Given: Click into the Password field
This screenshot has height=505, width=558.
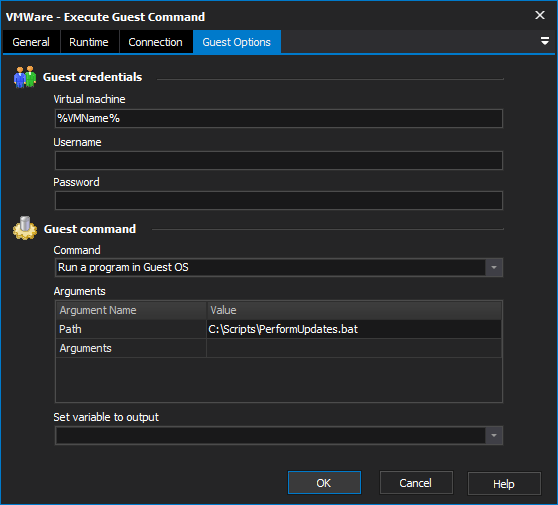Looking at the screenshot, I should (279, 200).
